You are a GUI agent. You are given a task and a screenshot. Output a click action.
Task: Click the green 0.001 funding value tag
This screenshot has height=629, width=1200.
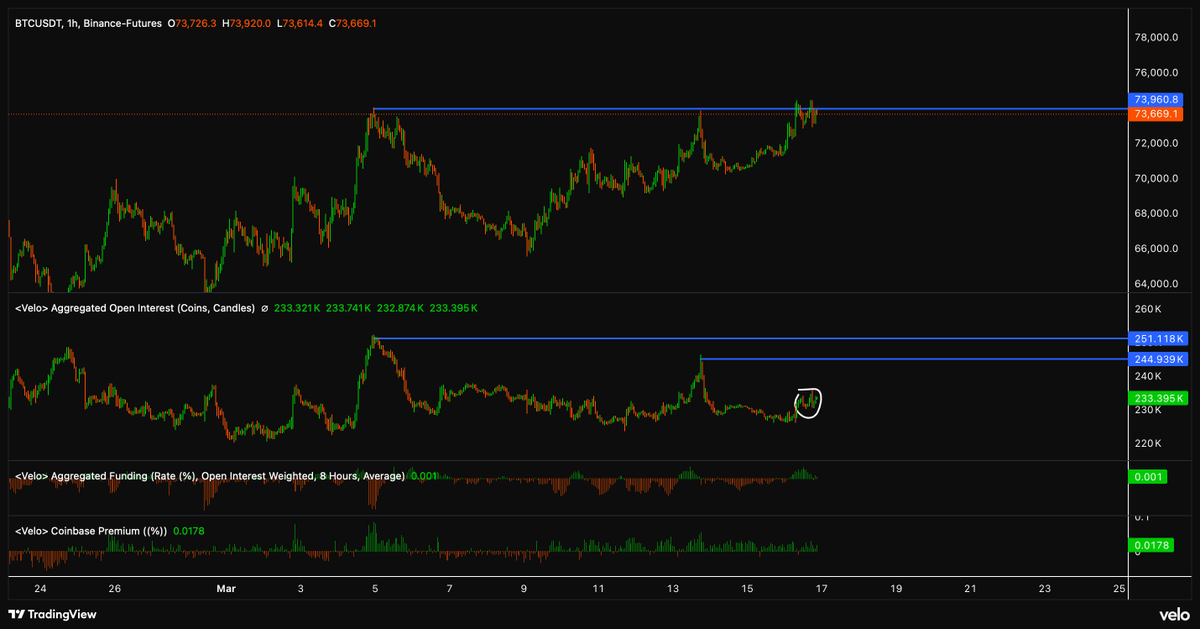click(1147, 476)
